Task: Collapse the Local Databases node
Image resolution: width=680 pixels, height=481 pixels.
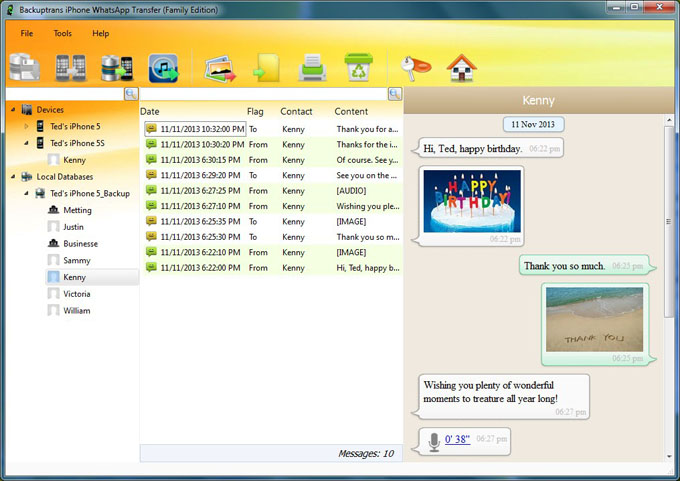Action: pos(13,177)
